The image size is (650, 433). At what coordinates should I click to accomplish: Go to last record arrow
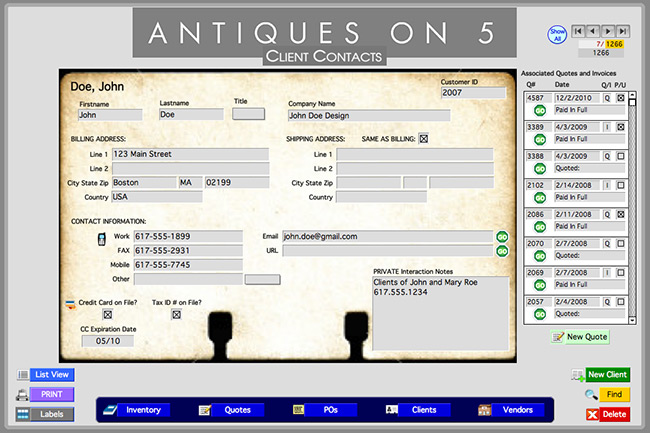pos(623,31)
